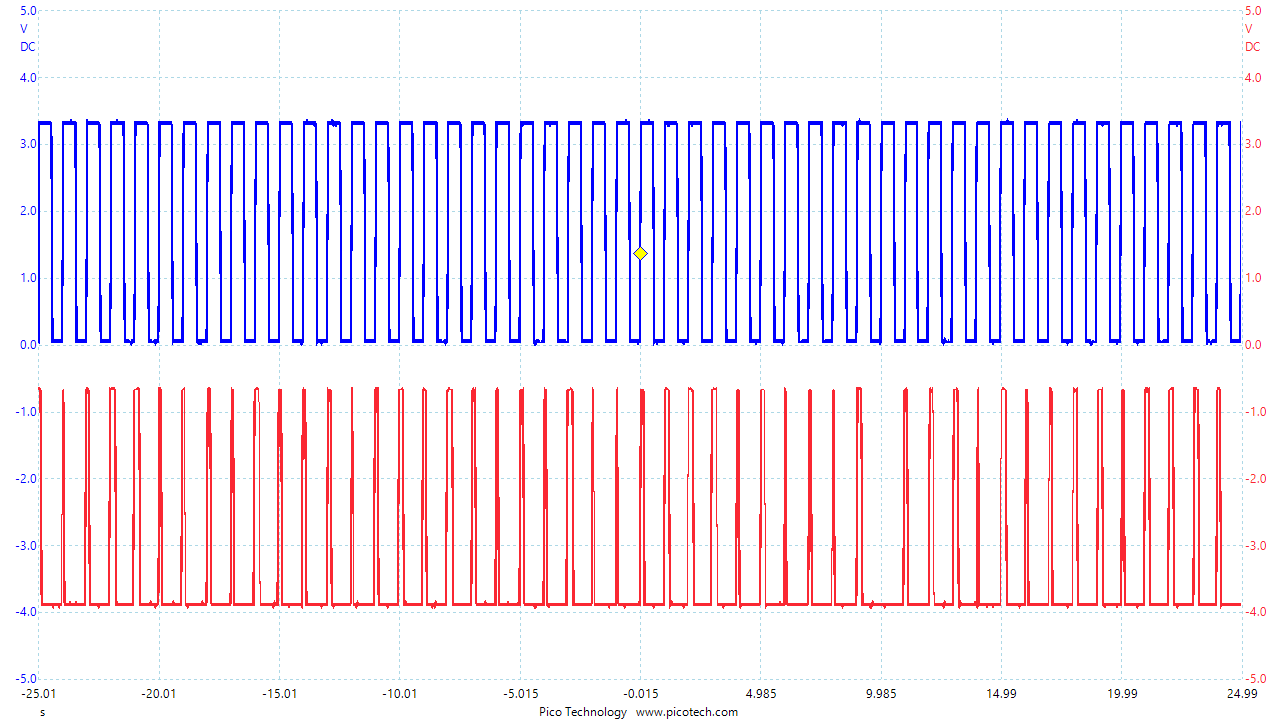Click the red '4.0' value on right axis
Image resolution: width=1280 pixels, height=720 pixels.
(x=1254, y=78)
